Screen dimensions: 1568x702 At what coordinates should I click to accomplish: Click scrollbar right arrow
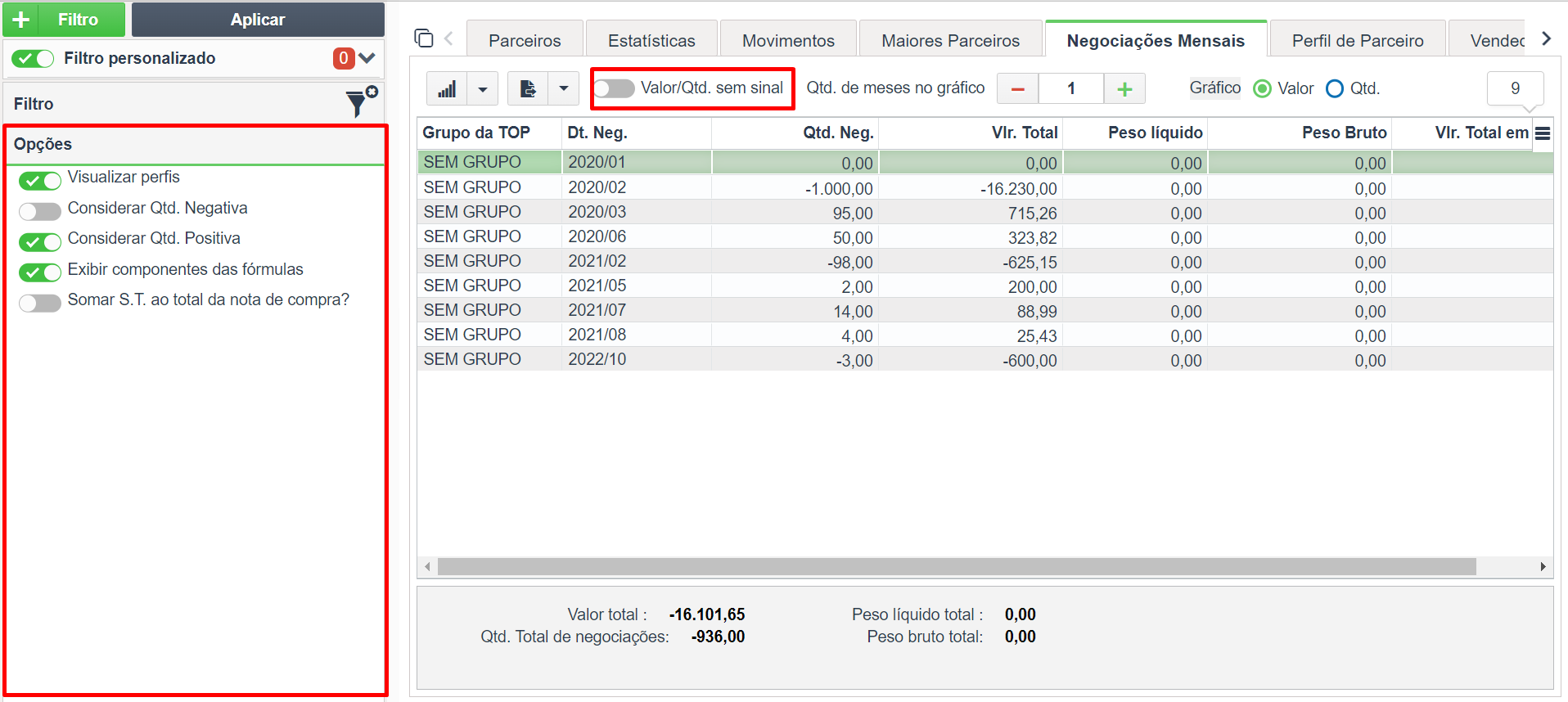coord(1543,566)
